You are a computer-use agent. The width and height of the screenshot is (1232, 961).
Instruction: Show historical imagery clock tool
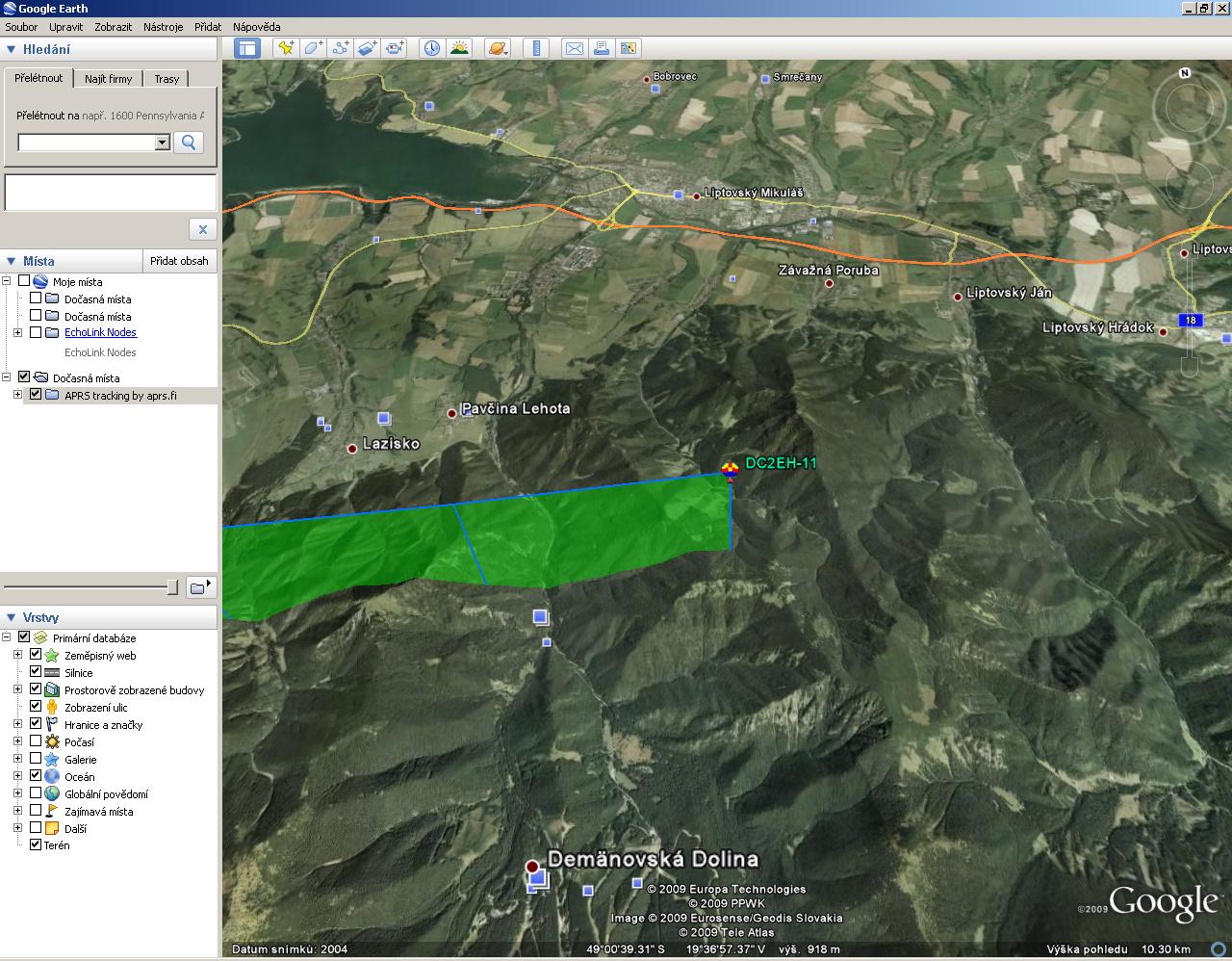(x=431, y=48)
